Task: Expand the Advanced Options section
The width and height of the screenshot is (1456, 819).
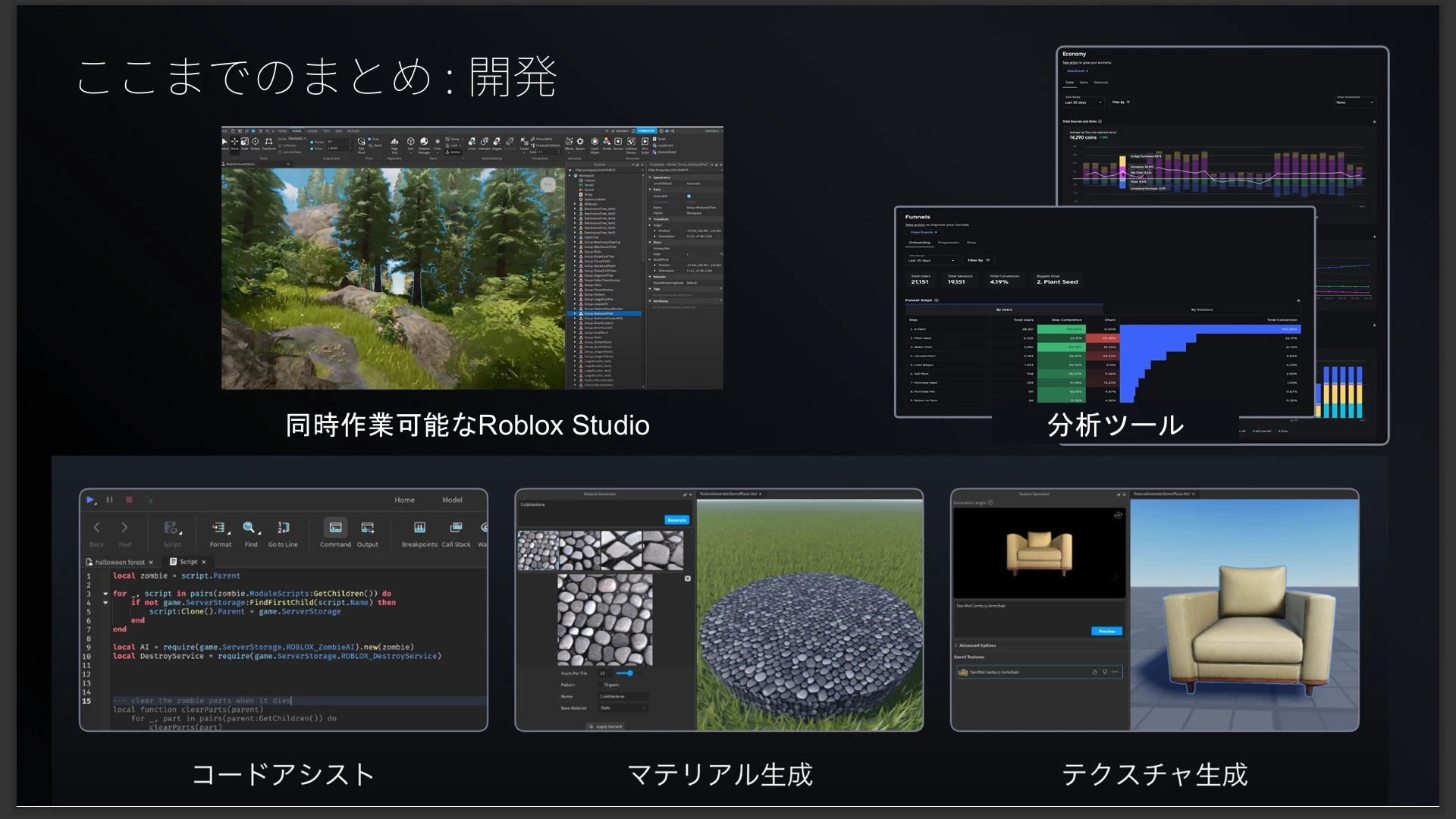Action: [975, 645]
